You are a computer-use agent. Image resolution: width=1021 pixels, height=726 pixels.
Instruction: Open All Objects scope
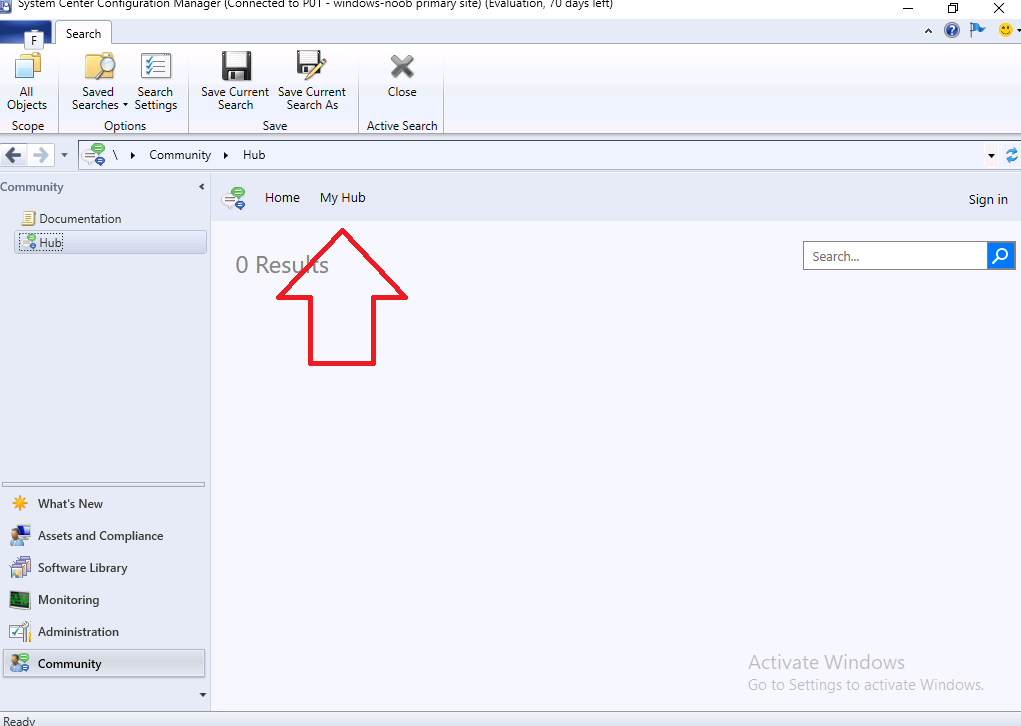[27, 82]
